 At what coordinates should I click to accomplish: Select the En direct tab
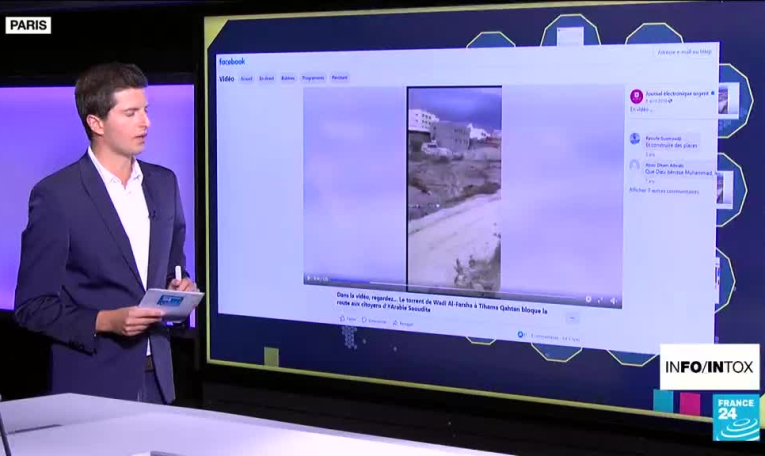point(266,78)
